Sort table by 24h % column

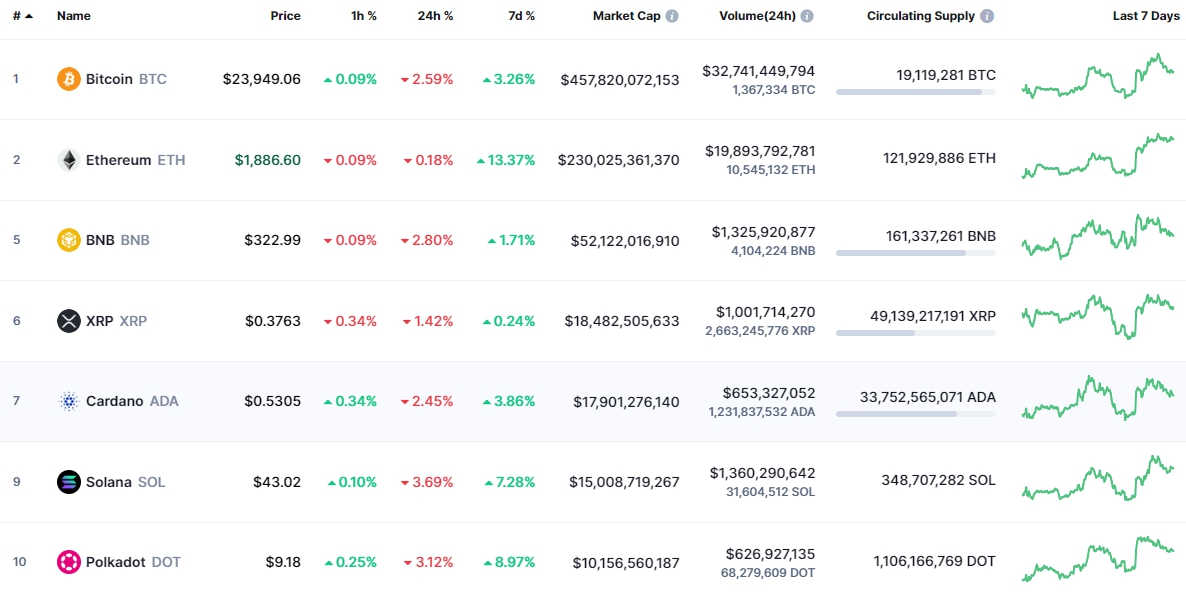coord(436,16)
